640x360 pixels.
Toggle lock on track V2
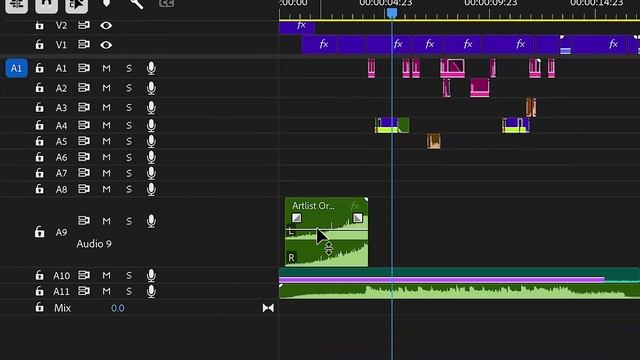point(39,26)
